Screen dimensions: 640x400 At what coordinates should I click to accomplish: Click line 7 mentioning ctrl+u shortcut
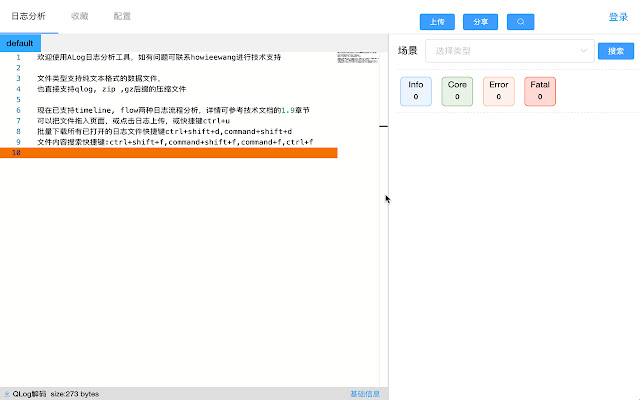click(133, 121)
